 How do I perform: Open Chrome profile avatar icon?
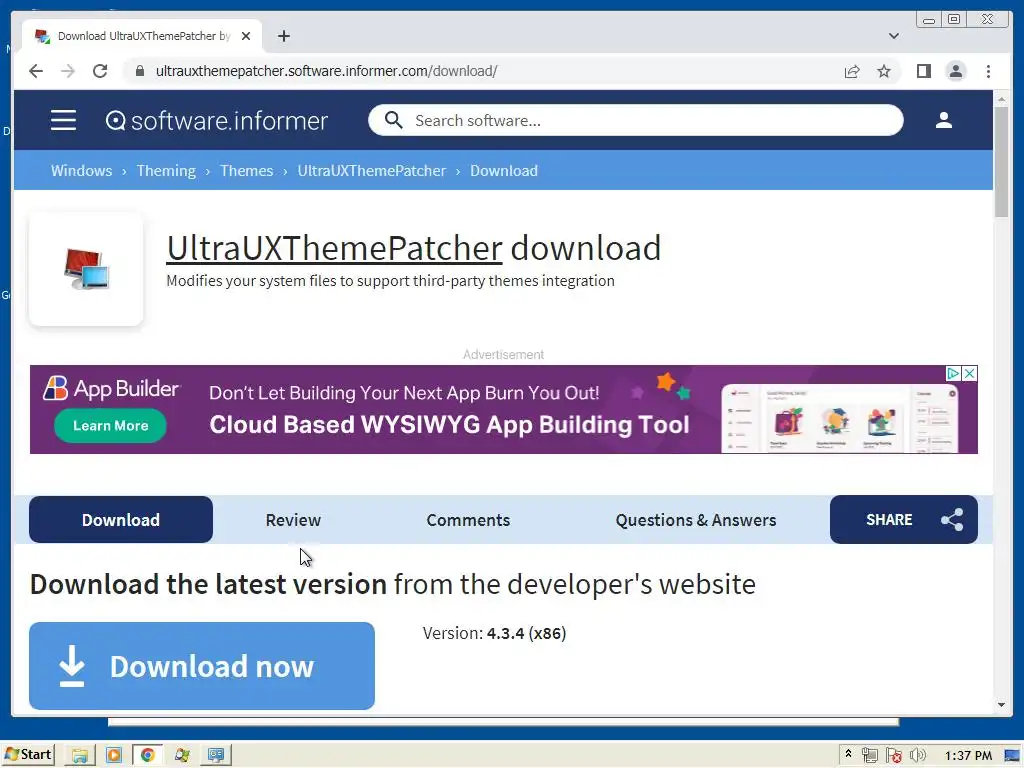pos(955,71)
